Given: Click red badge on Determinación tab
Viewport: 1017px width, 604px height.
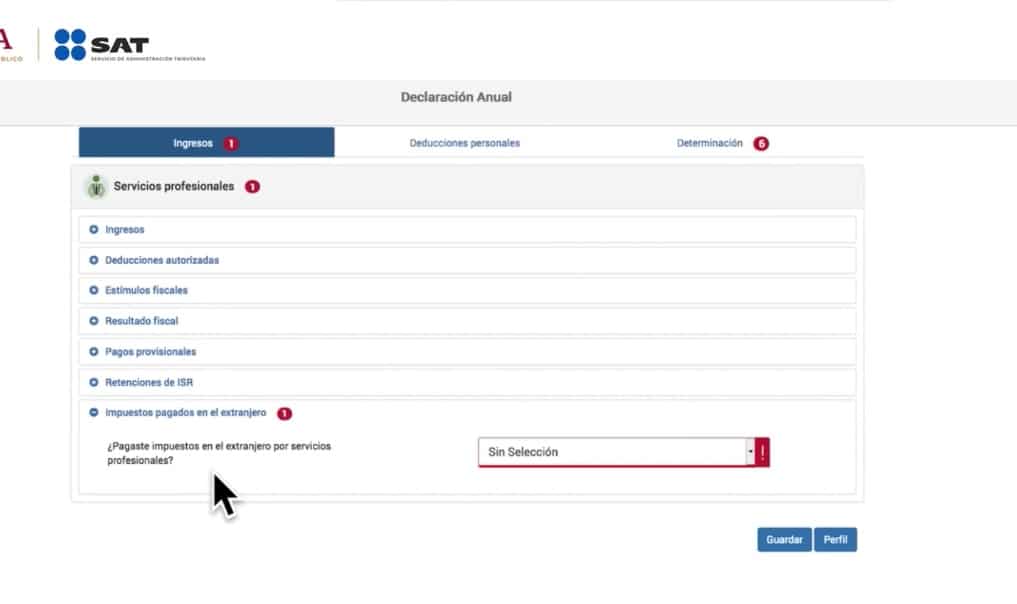Looking at the screenshot, I should (x=761, y=144).
